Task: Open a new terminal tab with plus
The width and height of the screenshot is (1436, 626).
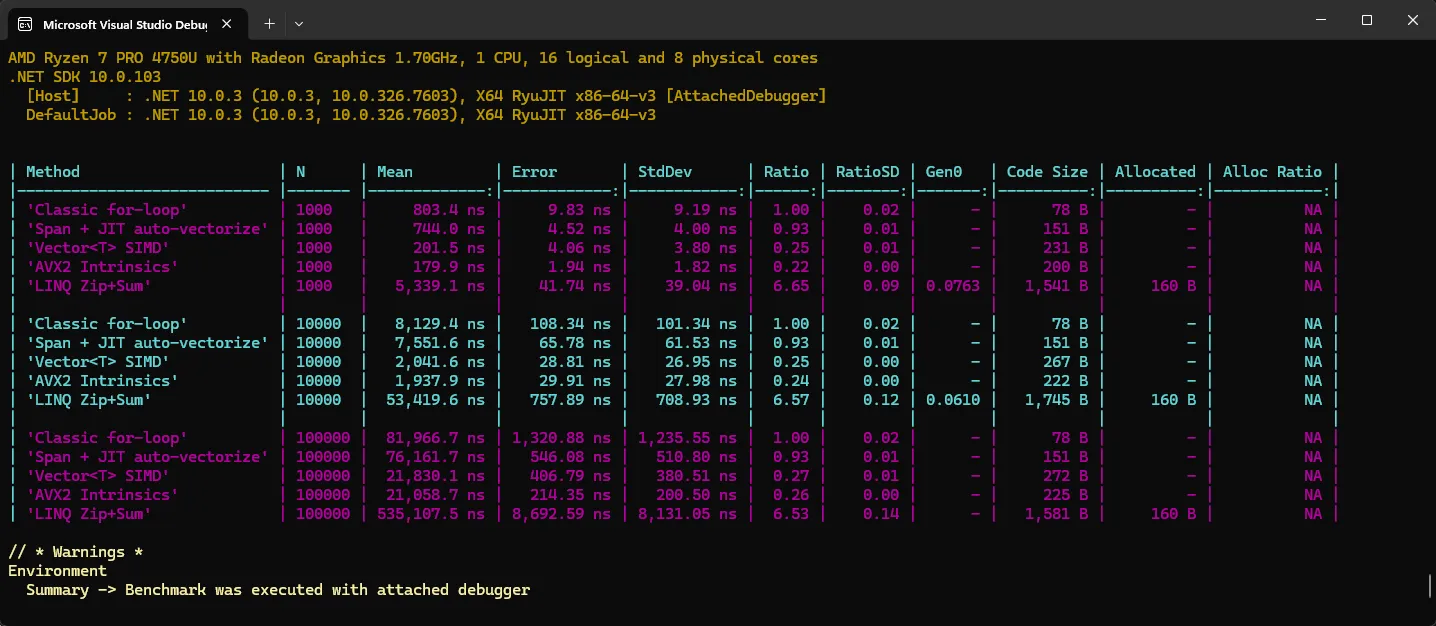Action: click(269, 22)
